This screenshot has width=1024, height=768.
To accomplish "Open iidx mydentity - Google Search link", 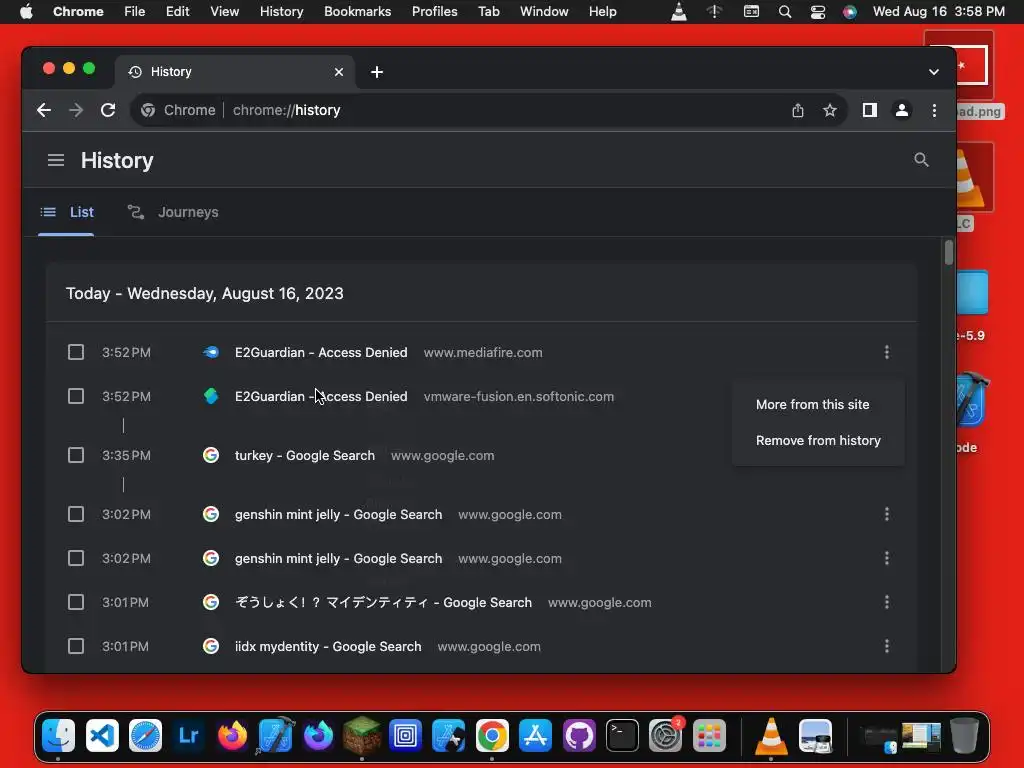I will click(328, 647).
